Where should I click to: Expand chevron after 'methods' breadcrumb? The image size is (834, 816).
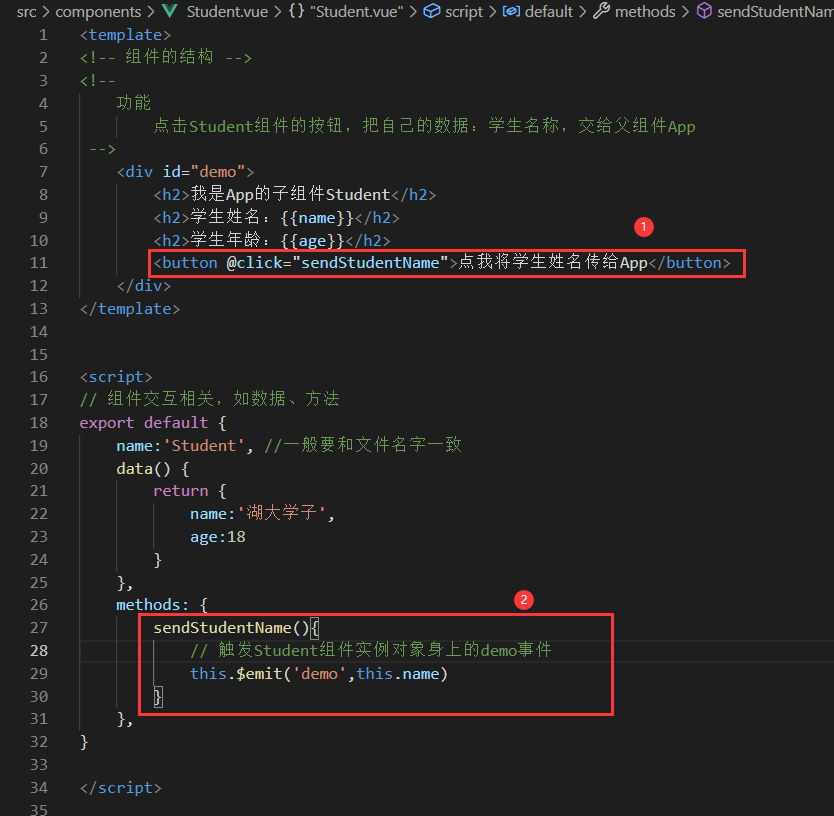pos(686,12)
